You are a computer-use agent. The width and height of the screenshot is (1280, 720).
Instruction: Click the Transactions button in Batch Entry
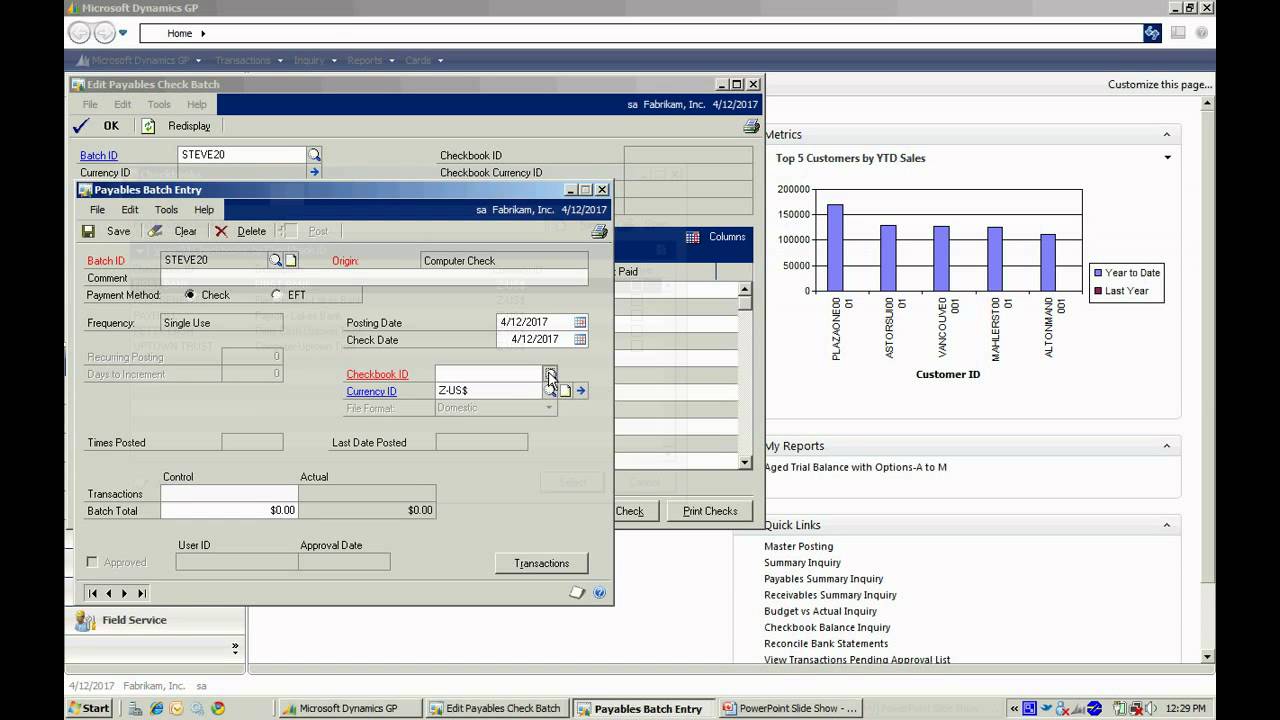541,563
